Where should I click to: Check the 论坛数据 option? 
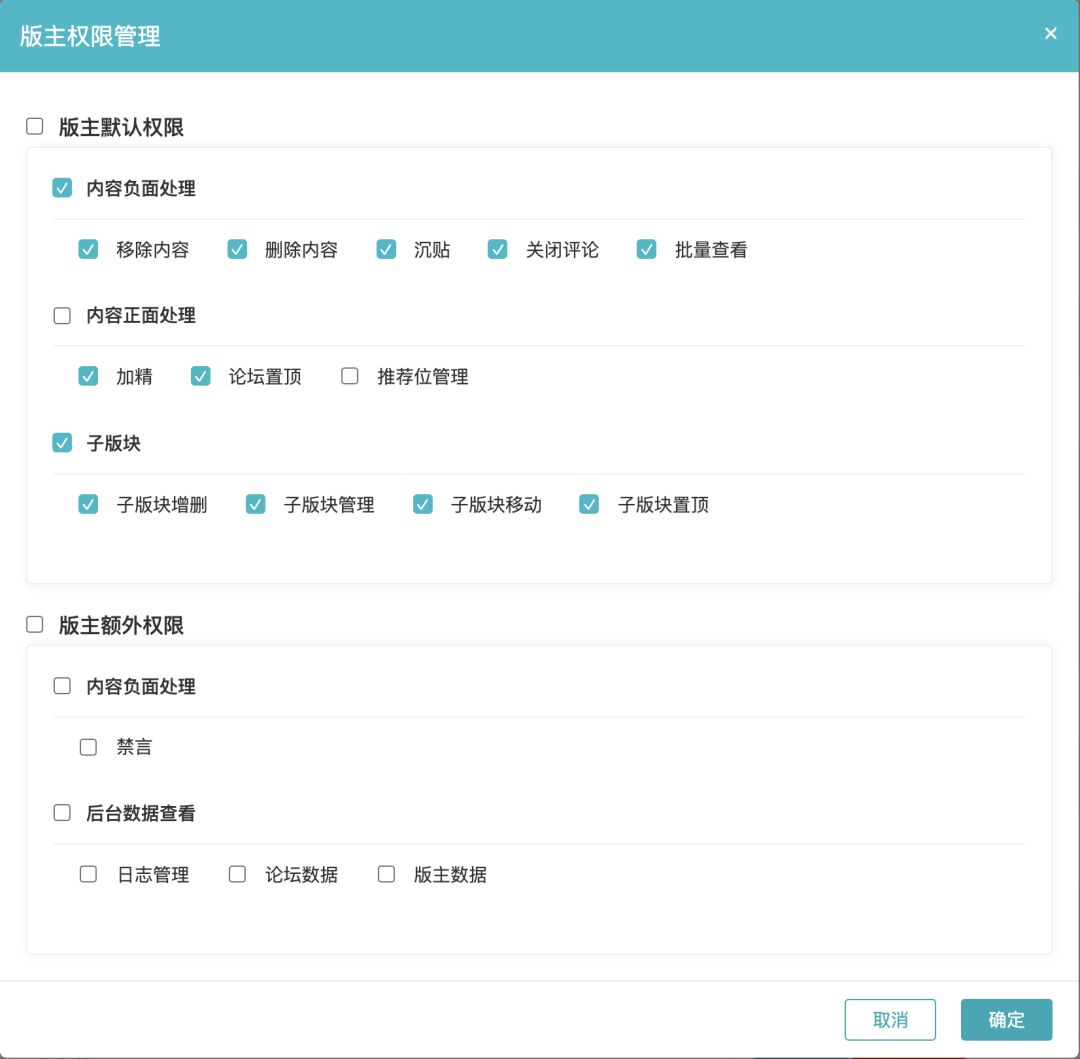click(x=237, y=874)
